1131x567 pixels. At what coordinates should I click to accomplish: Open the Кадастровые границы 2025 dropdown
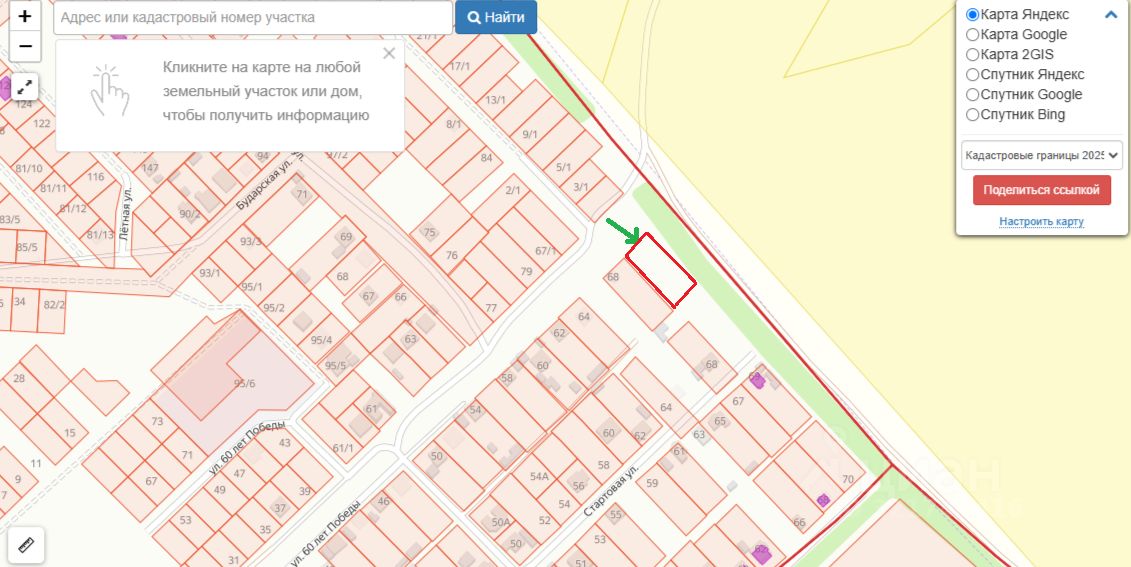[1042, 155]
